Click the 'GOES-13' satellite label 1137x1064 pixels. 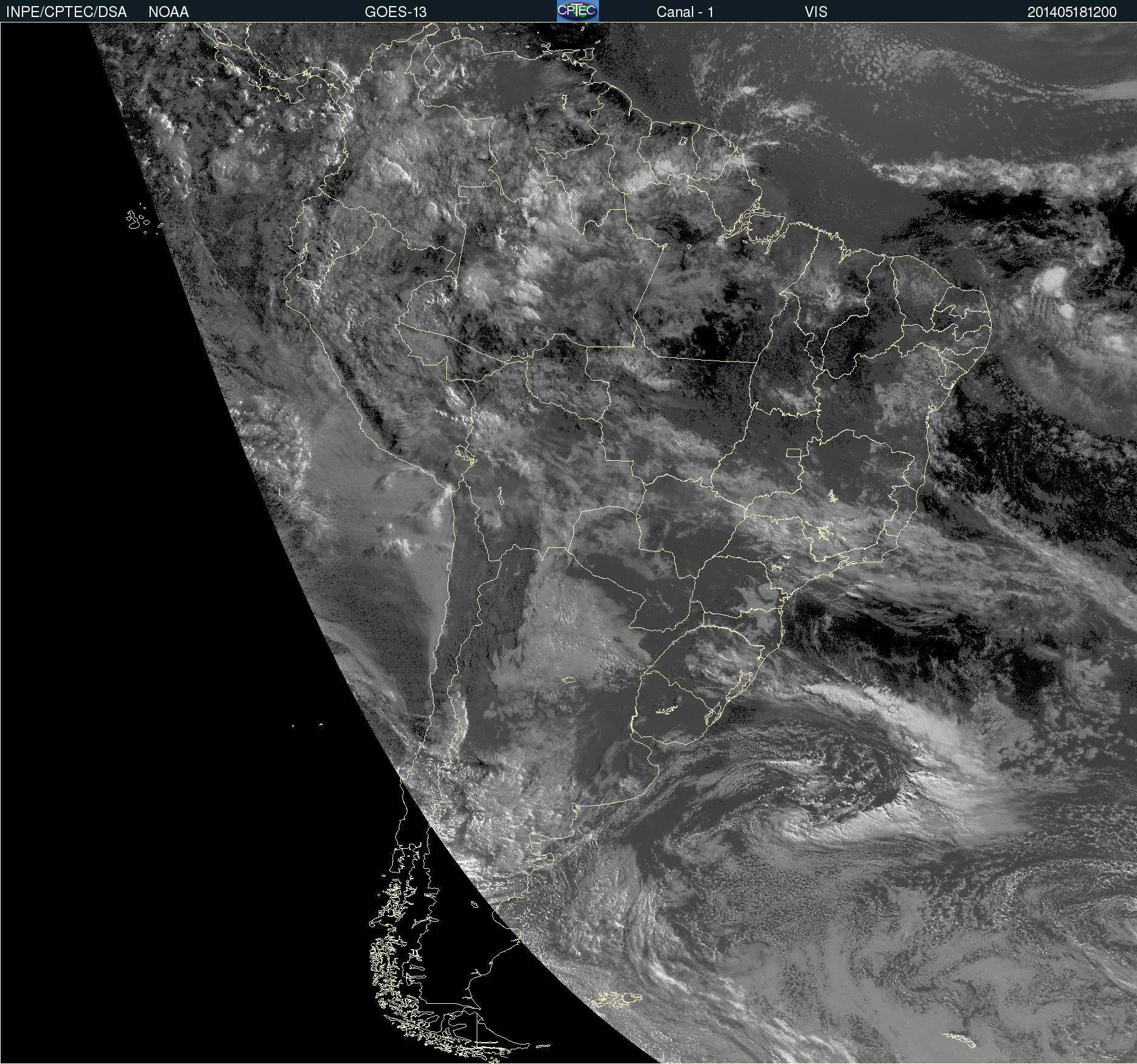396,12
